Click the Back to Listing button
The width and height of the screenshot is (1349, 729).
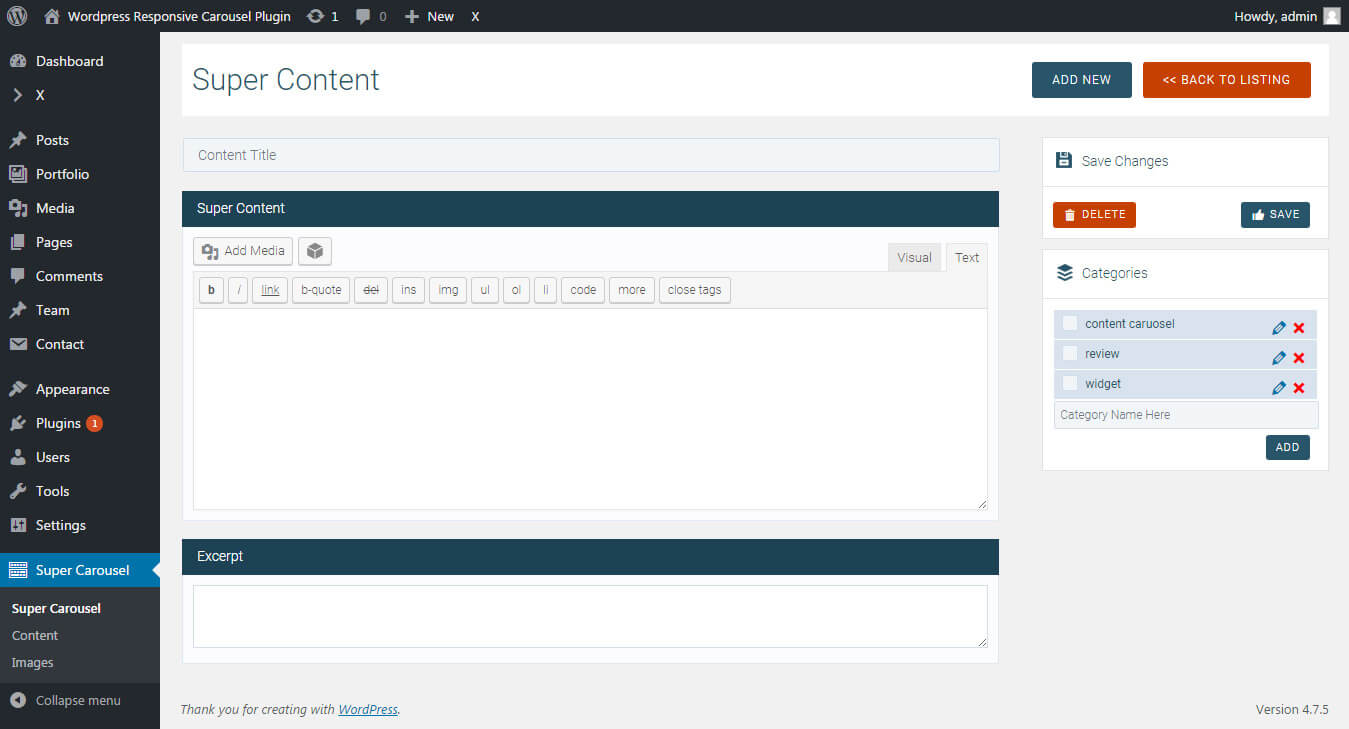click(1226, 80)
